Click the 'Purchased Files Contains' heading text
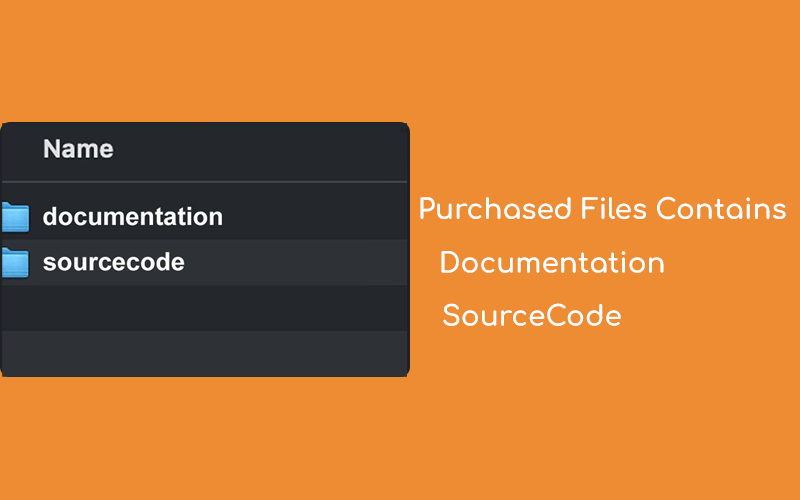The image size is (800, 500). pos(602,210)
